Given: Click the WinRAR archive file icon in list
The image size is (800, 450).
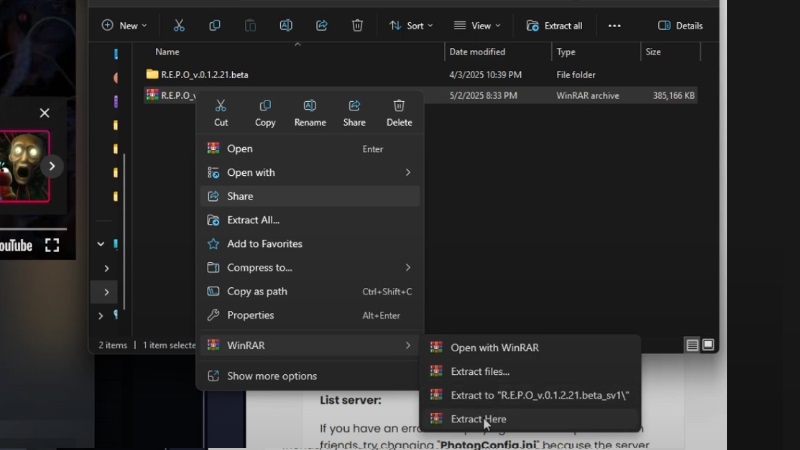Looking at the screenshot, I should 152,95.
